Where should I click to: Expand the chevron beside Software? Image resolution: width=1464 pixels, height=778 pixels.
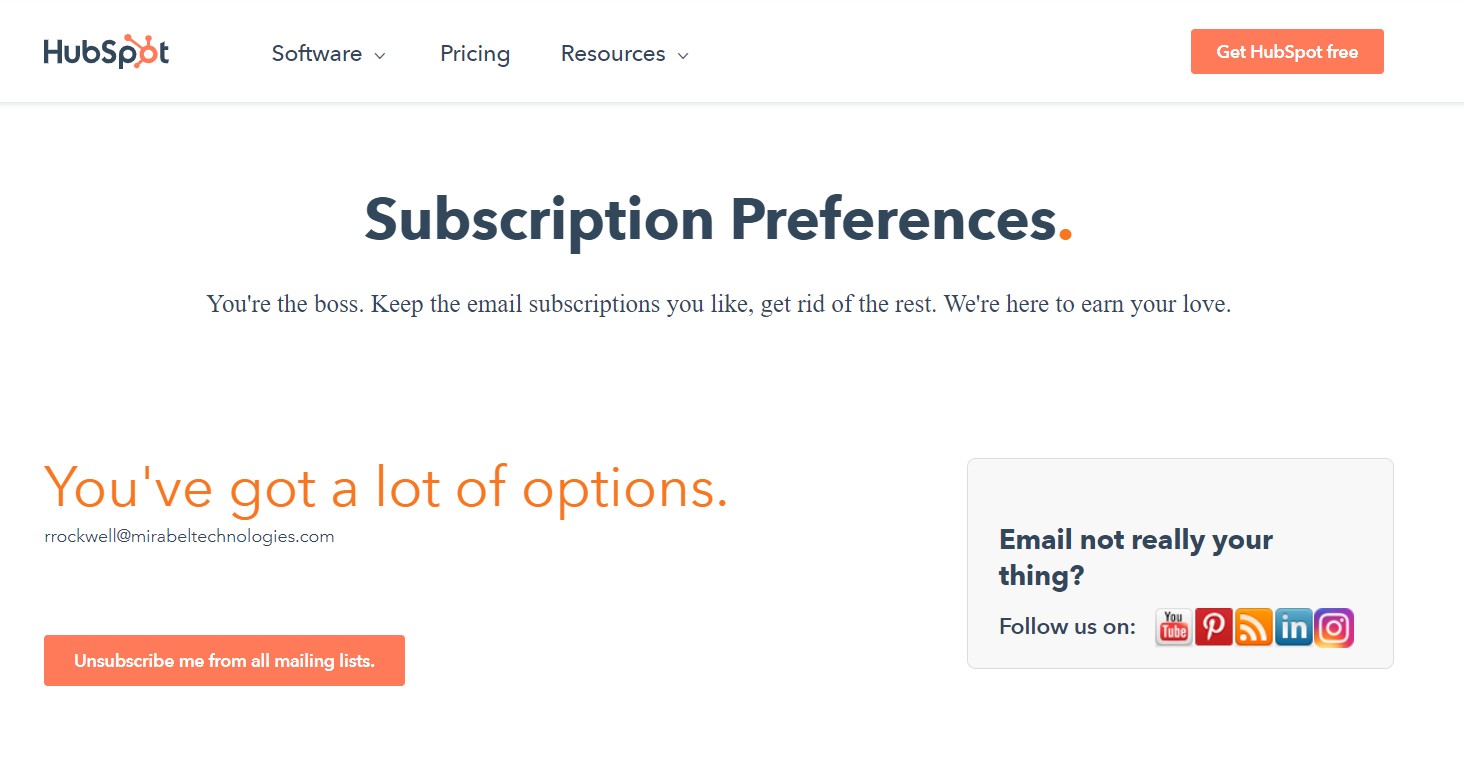[x=380, y=56]
